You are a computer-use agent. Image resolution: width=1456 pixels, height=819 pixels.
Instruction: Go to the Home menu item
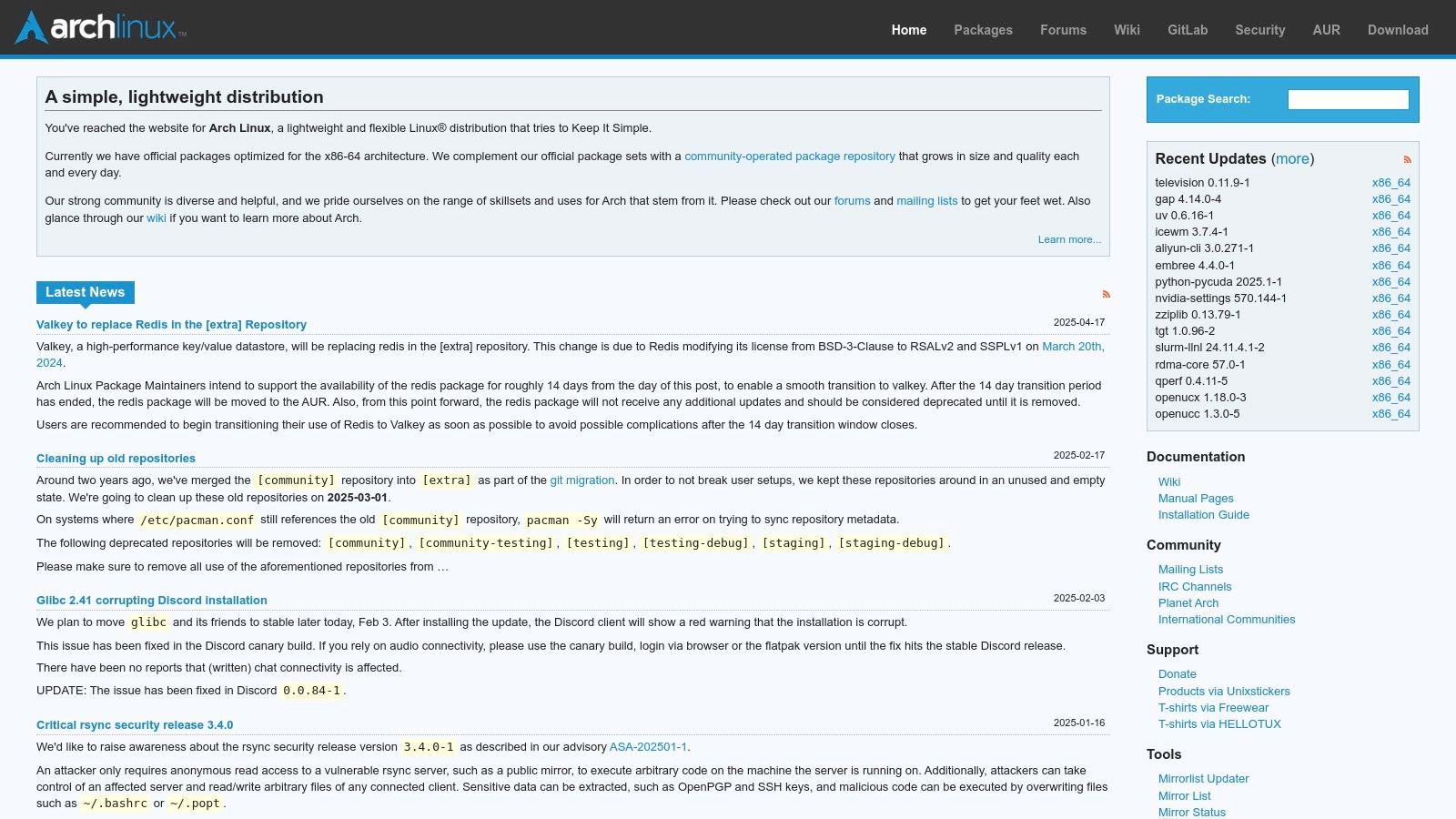(908, 30)
